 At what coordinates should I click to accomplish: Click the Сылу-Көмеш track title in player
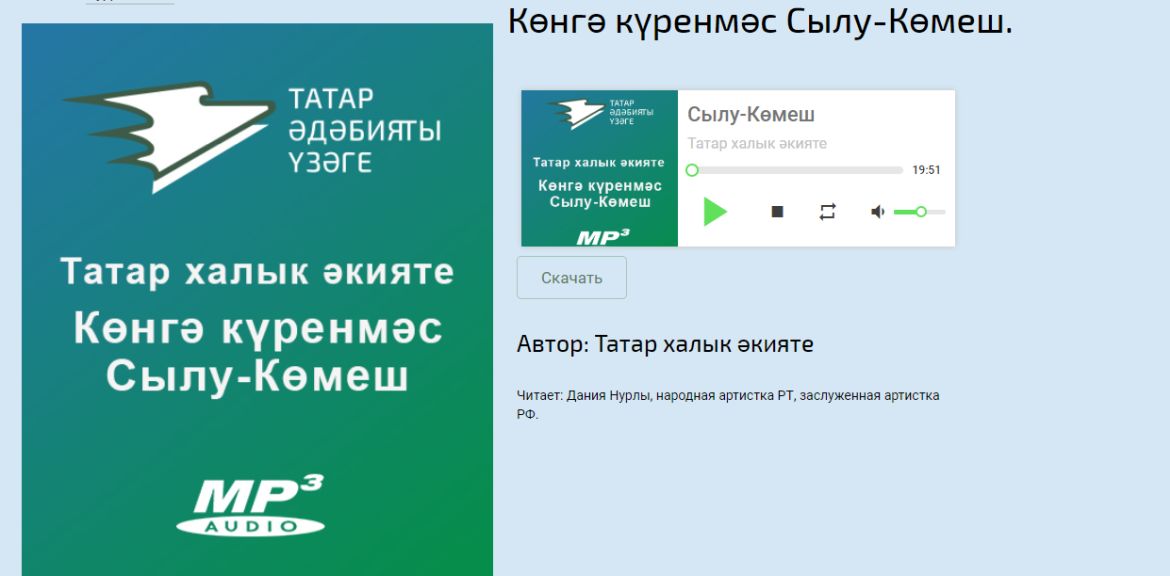point(751,114)
